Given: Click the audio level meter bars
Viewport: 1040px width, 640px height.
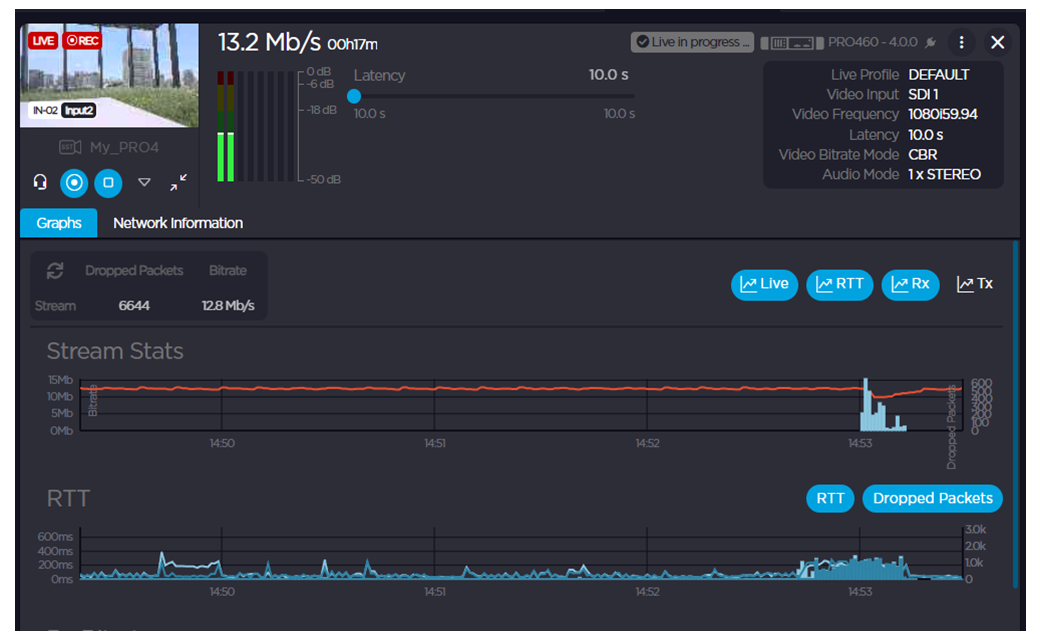Looking at the screenshot, I should [x=255, y=126].
